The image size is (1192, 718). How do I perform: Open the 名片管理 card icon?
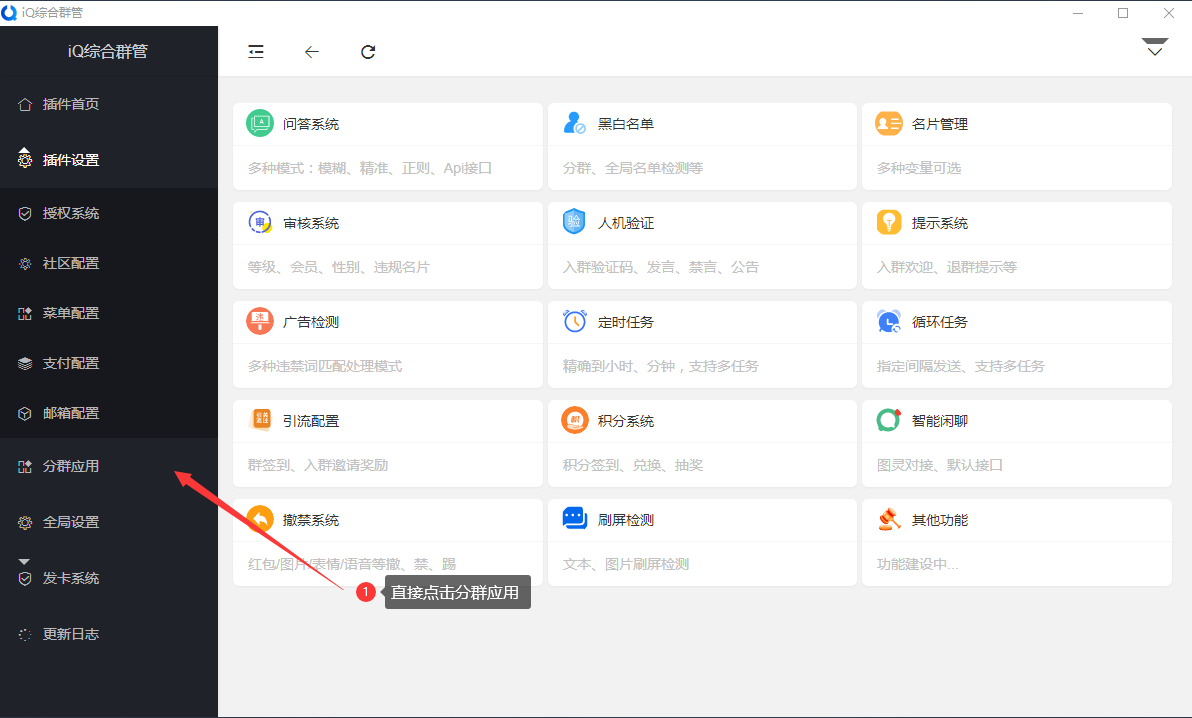coord(889,123)
